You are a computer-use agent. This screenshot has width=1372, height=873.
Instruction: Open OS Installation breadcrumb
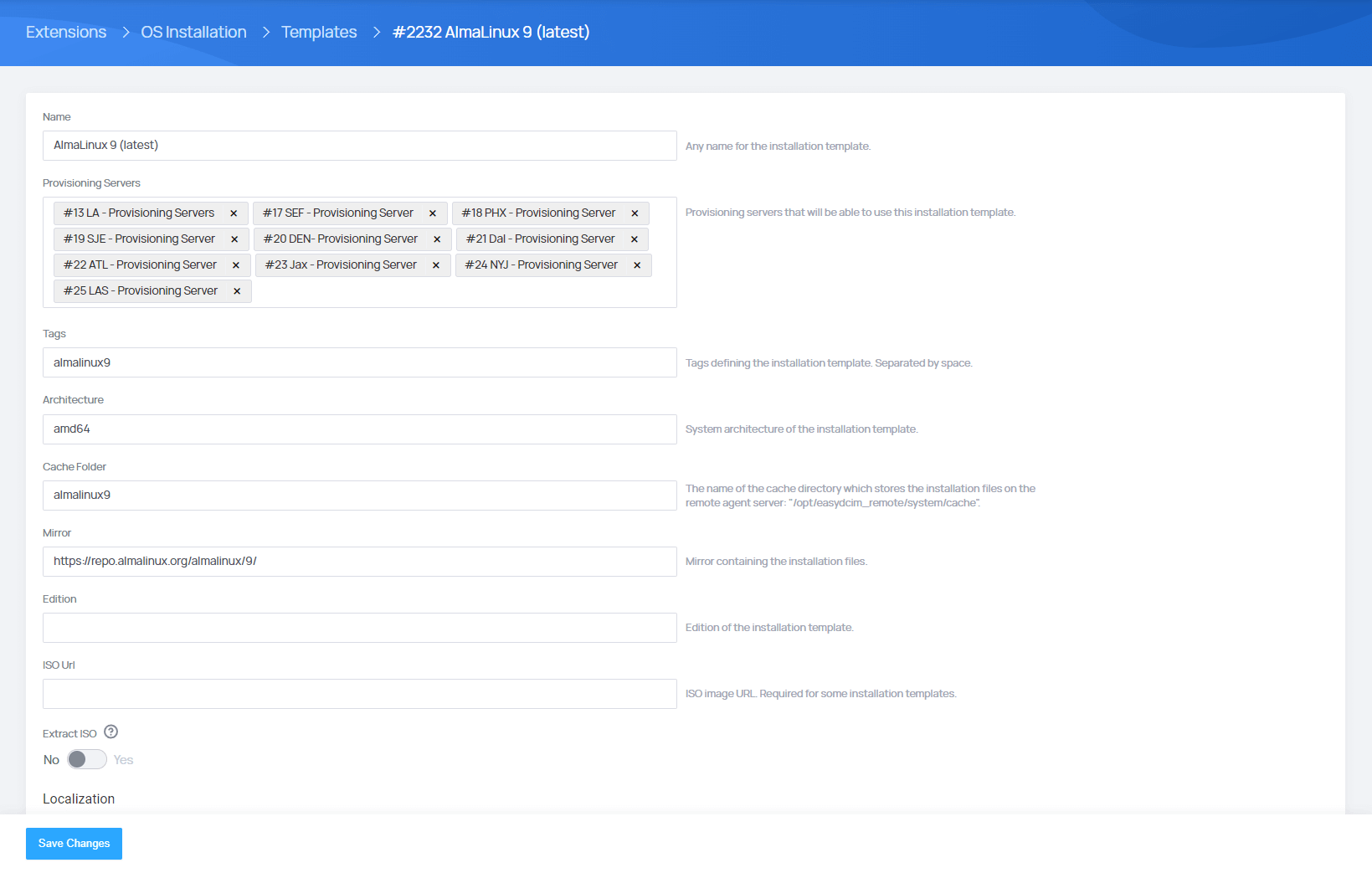pyautogui.click(x=193, y=32)
